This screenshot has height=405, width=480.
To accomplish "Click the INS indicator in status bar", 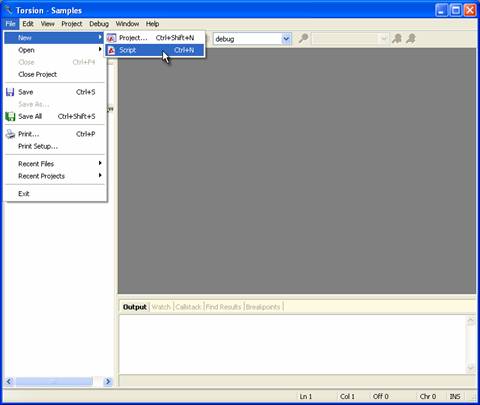I will pos(455,397).
